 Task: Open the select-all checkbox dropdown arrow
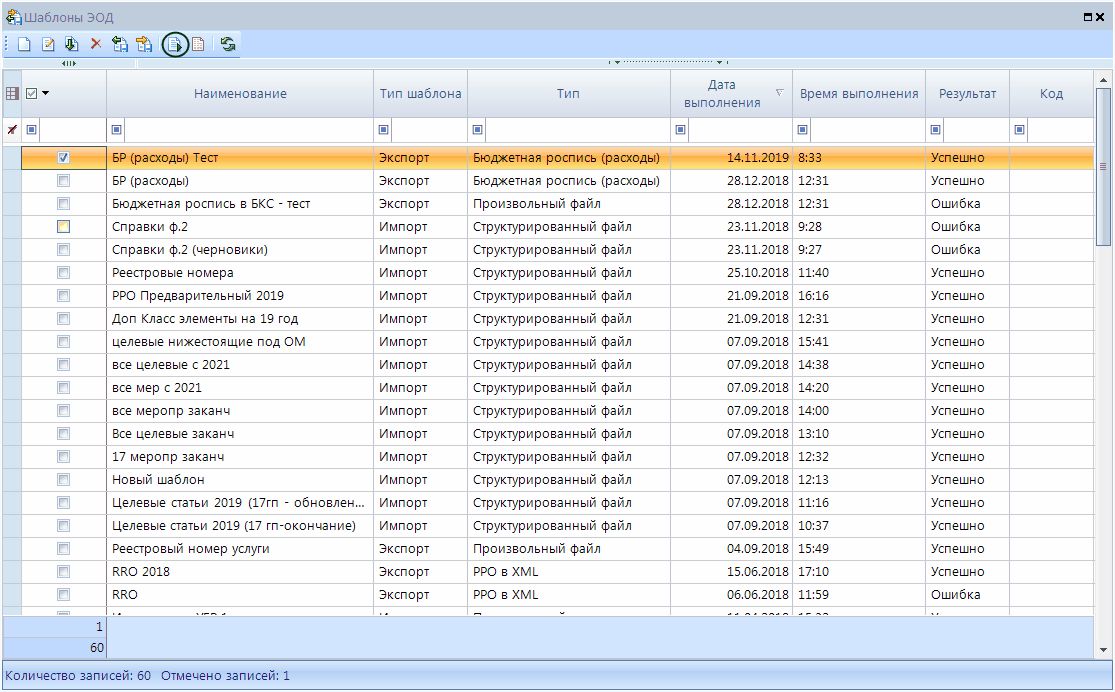pos(45,94)
